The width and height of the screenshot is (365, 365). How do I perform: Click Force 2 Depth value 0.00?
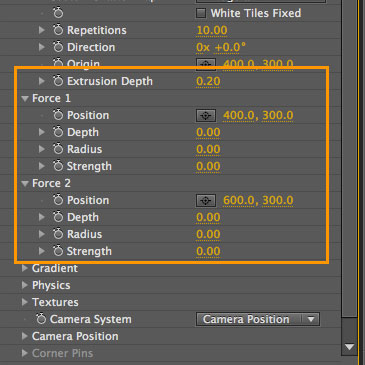(x=208, y=217)
